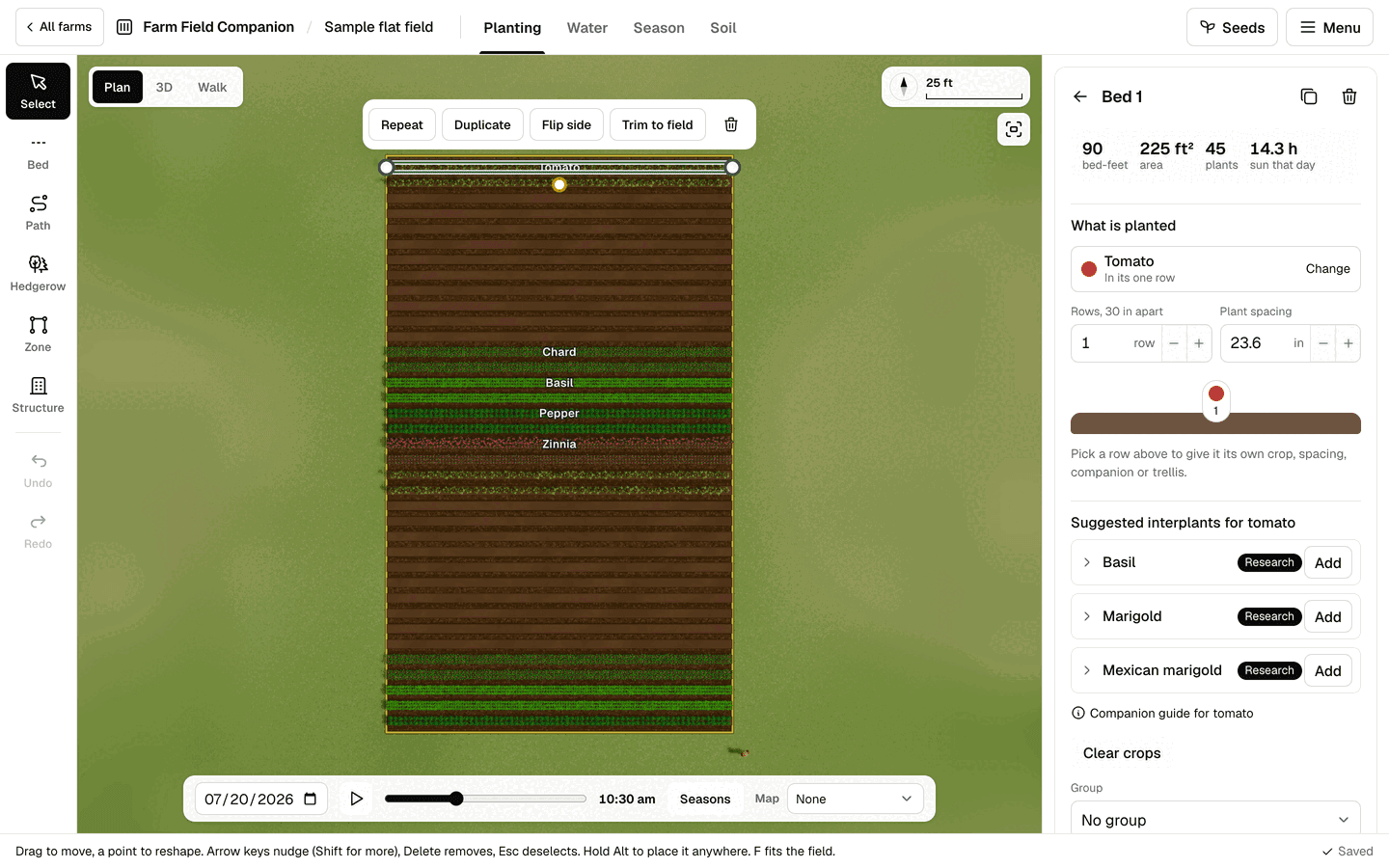Copy Bed 1 using duplicate icon
The width and height of the screenshot is (1389, 868).
(x=1309, y=96)
